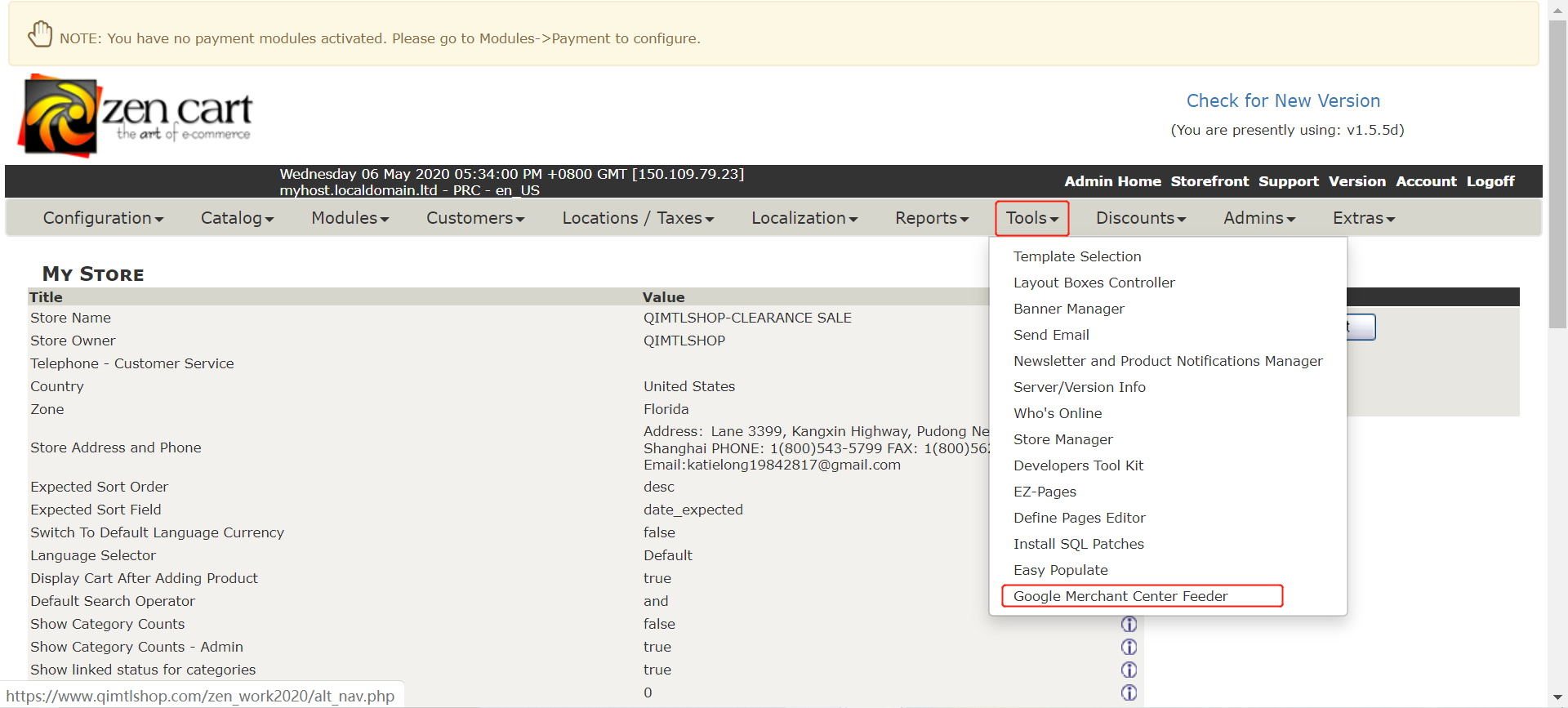Open Store Manager
The image size is (1568, 708).
click(1063, 439)
